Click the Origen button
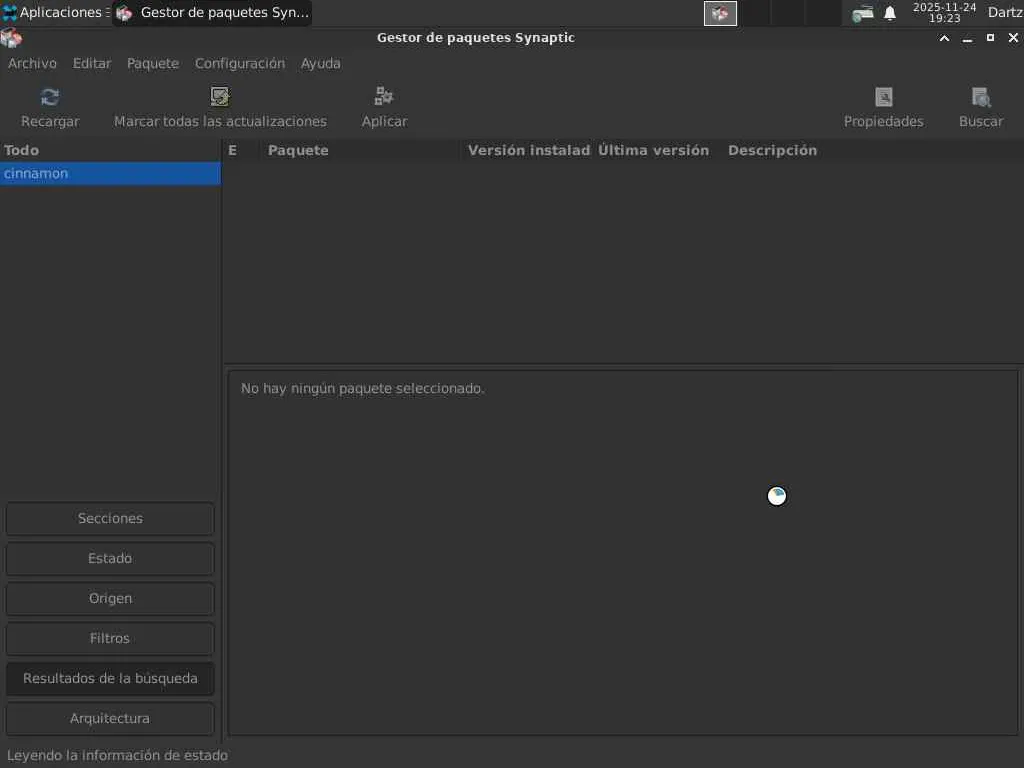This screenshot has width=1024, height=768. tap(110, 598)
